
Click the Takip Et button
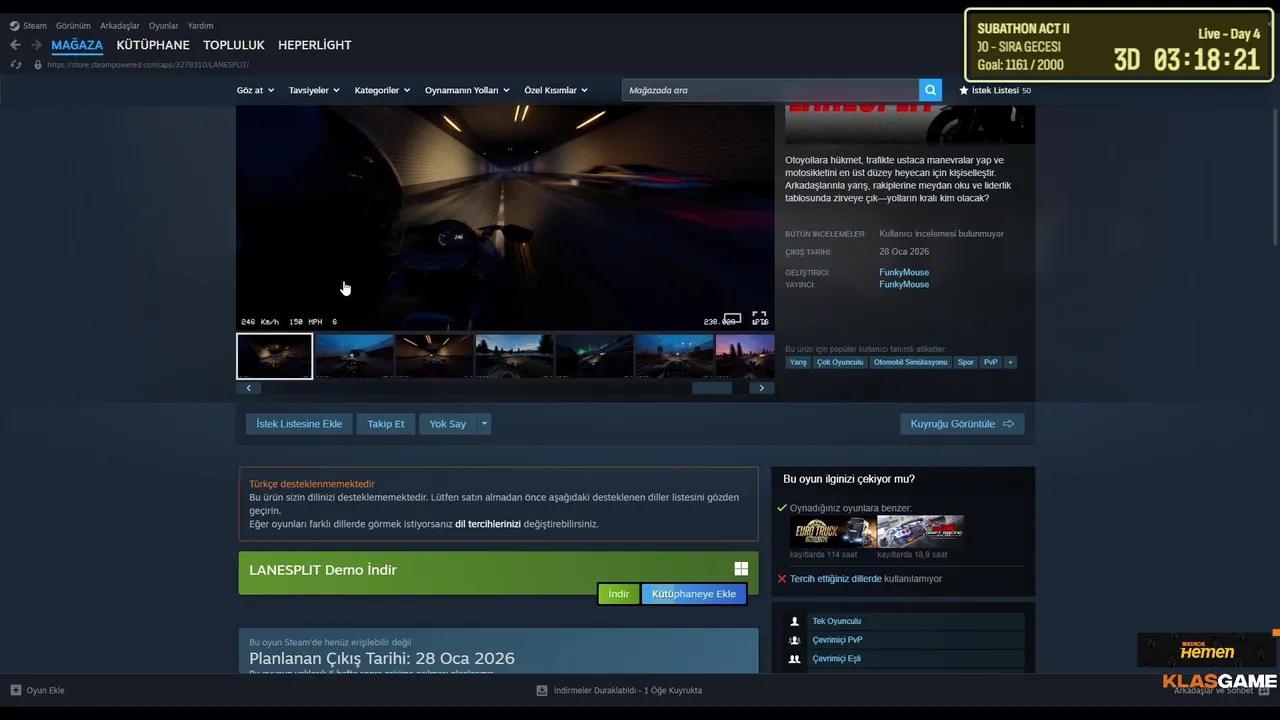386,424
